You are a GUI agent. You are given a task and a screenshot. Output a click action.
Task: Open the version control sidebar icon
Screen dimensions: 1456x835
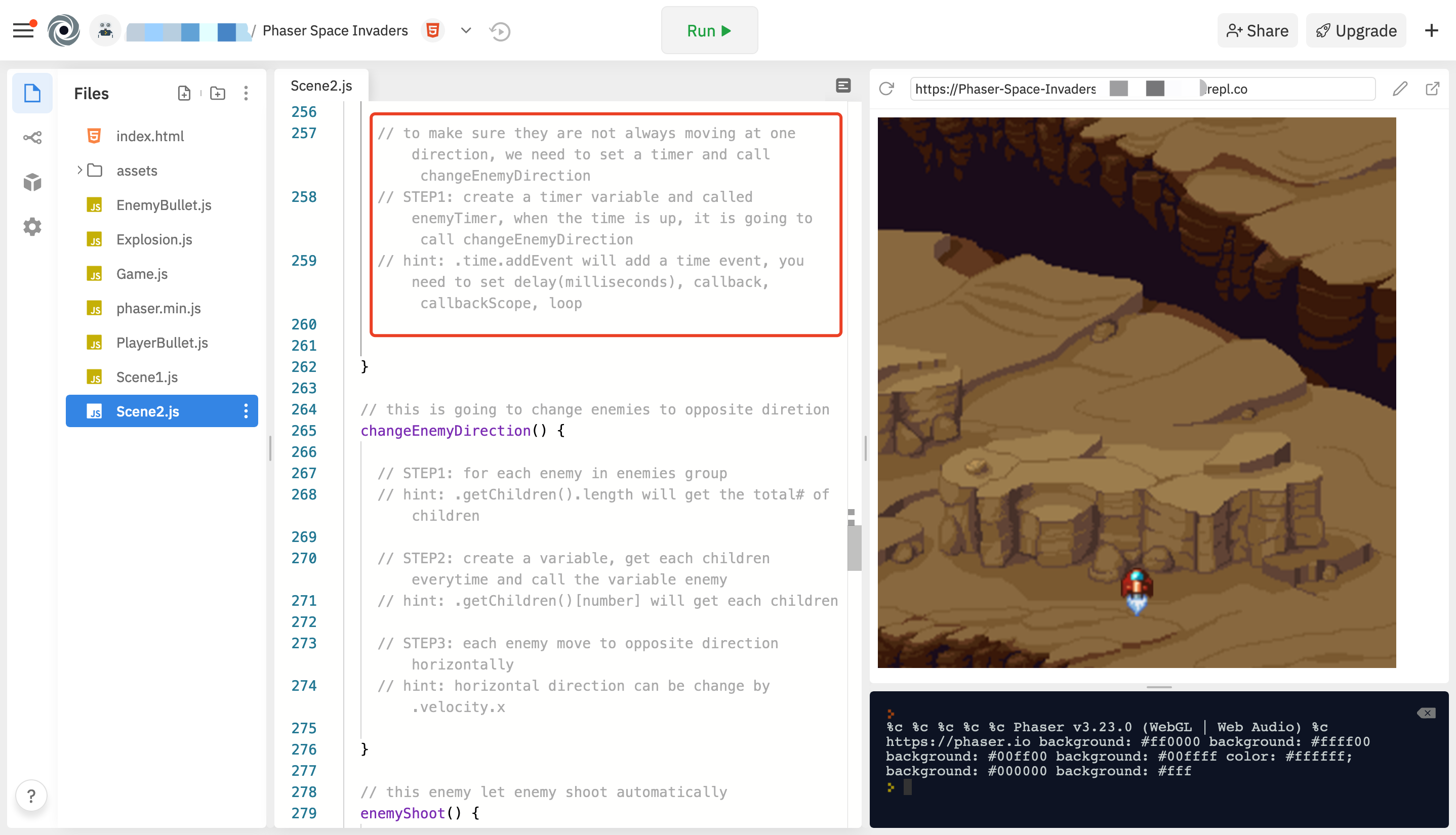(32, 138)
